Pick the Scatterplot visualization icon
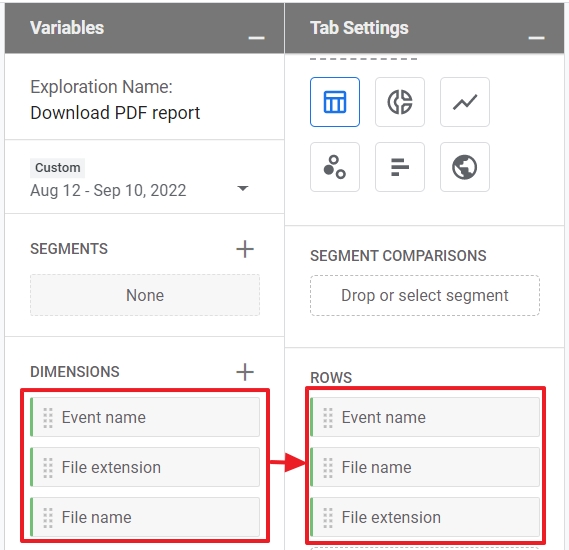Viewport: 569px width, 550px height. pos(335,167)
